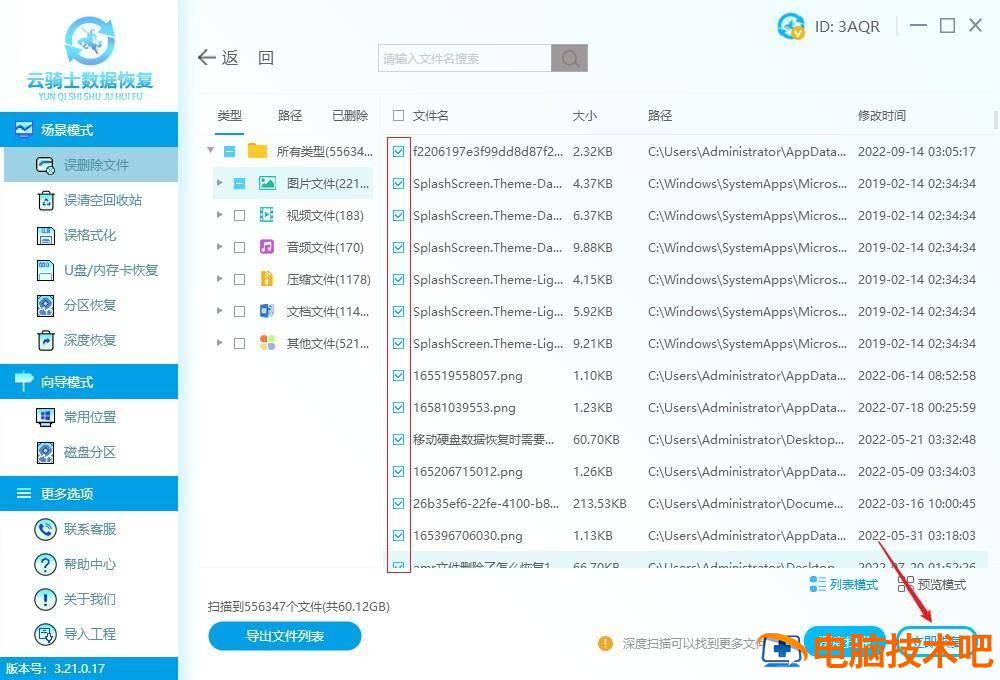Collapse the 所有类型 tree node

210,151
